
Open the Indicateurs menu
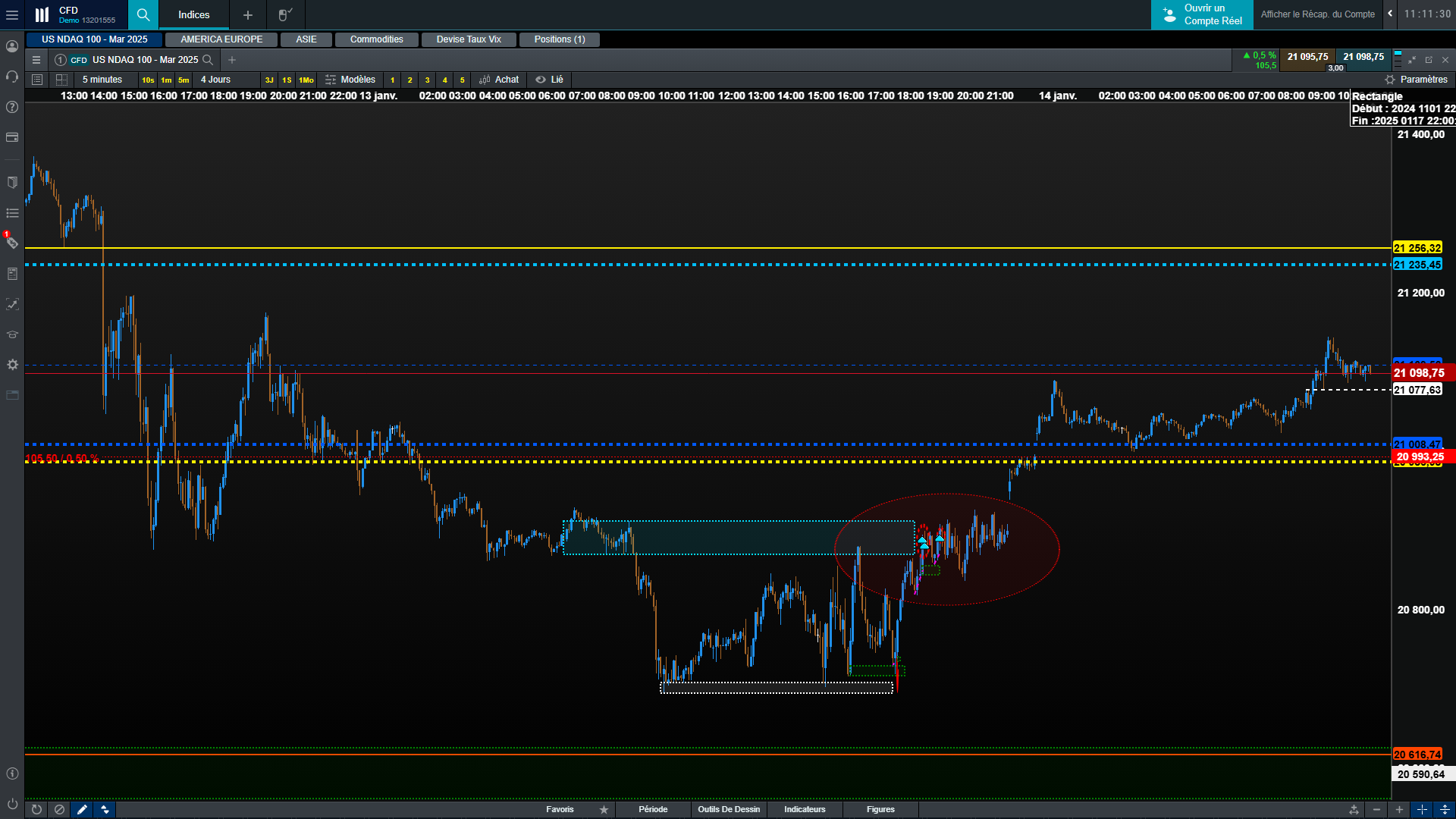[x=805, y=809]
